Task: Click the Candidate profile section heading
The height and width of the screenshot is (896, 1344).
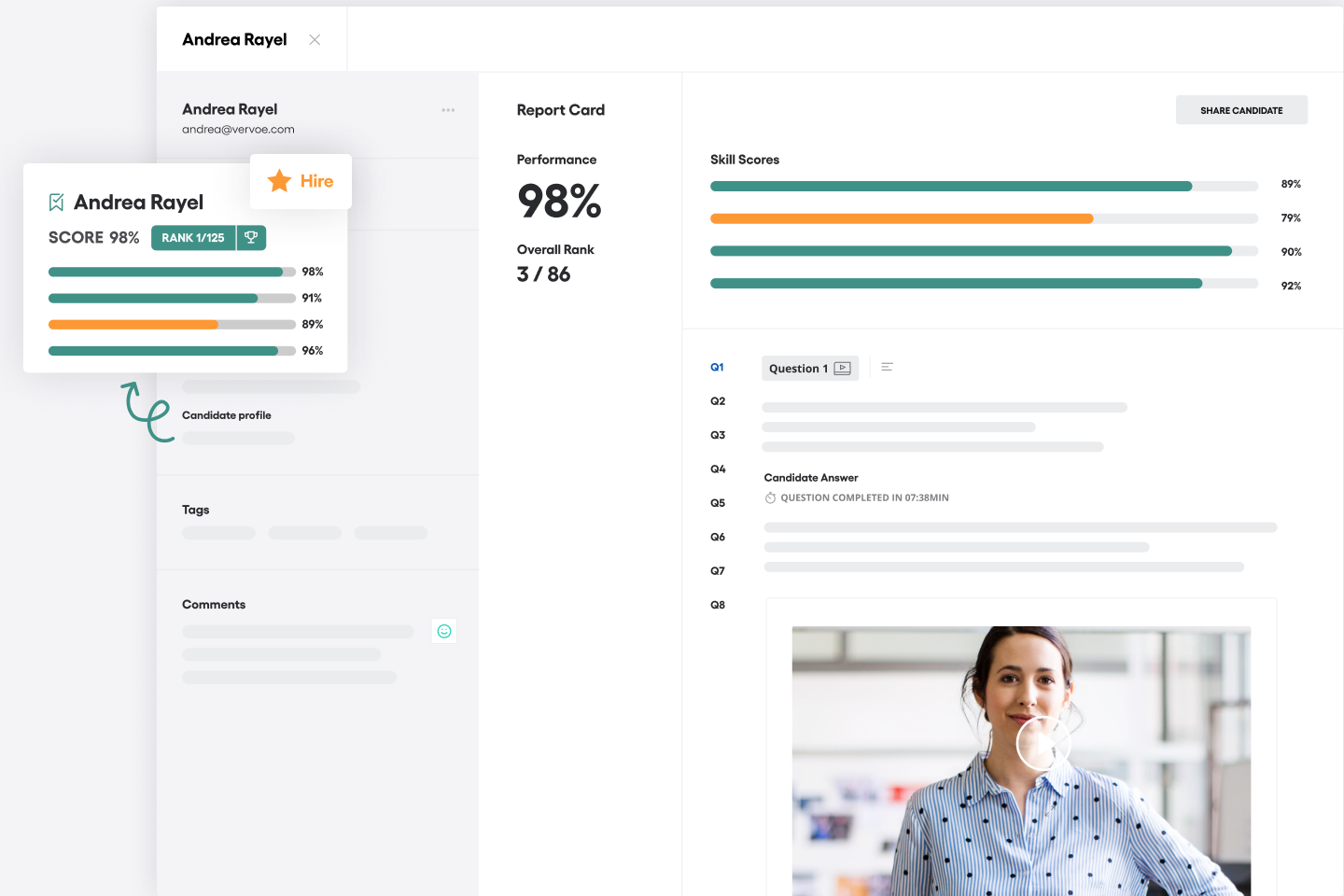Action: click(x=227, y=415)
